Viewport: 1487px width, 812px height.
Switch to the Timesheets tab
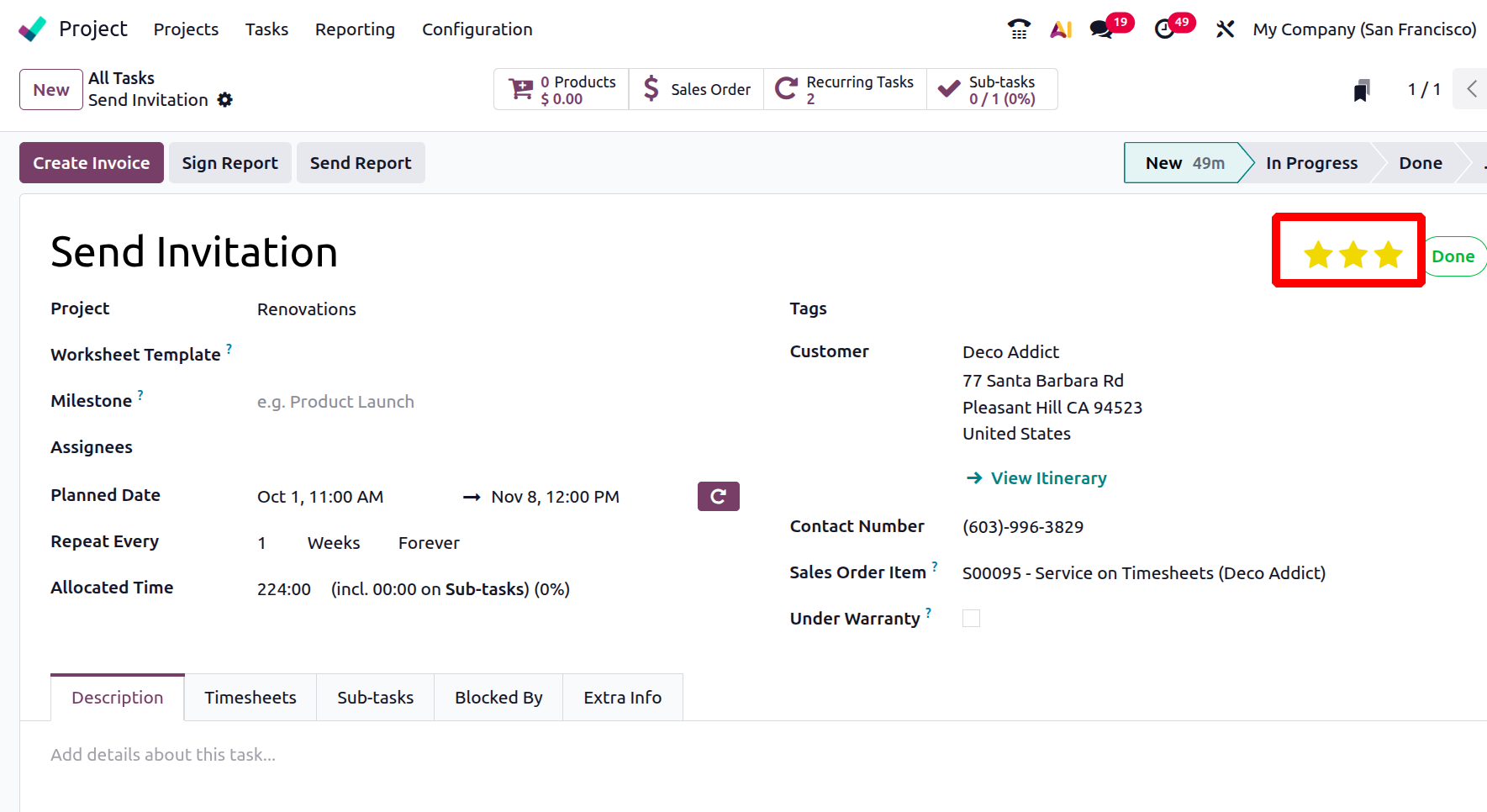[250, 698]
